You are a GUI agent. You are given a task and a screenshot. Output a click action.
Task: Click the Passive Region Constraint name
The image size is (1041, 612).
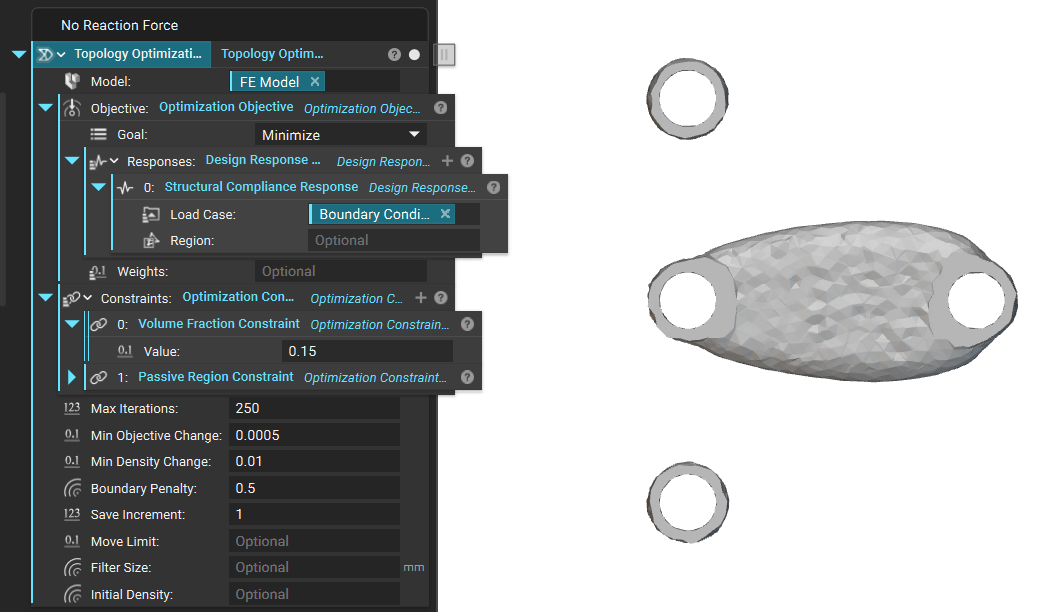(x=215, y=377)
